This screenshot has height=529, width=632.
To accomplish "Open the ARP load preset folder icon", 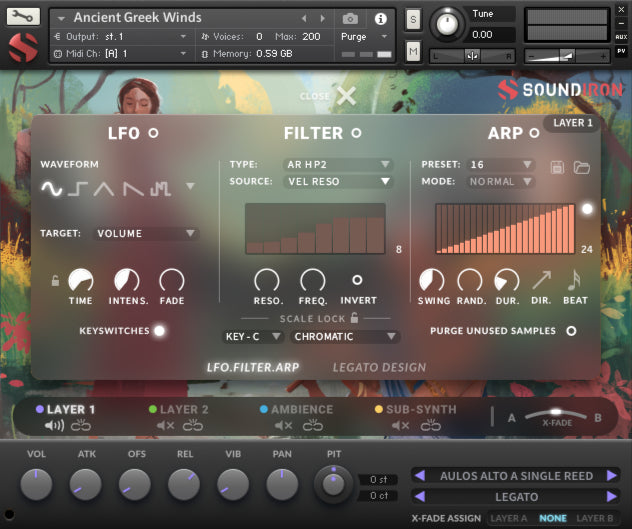I will tap(581, 166).
